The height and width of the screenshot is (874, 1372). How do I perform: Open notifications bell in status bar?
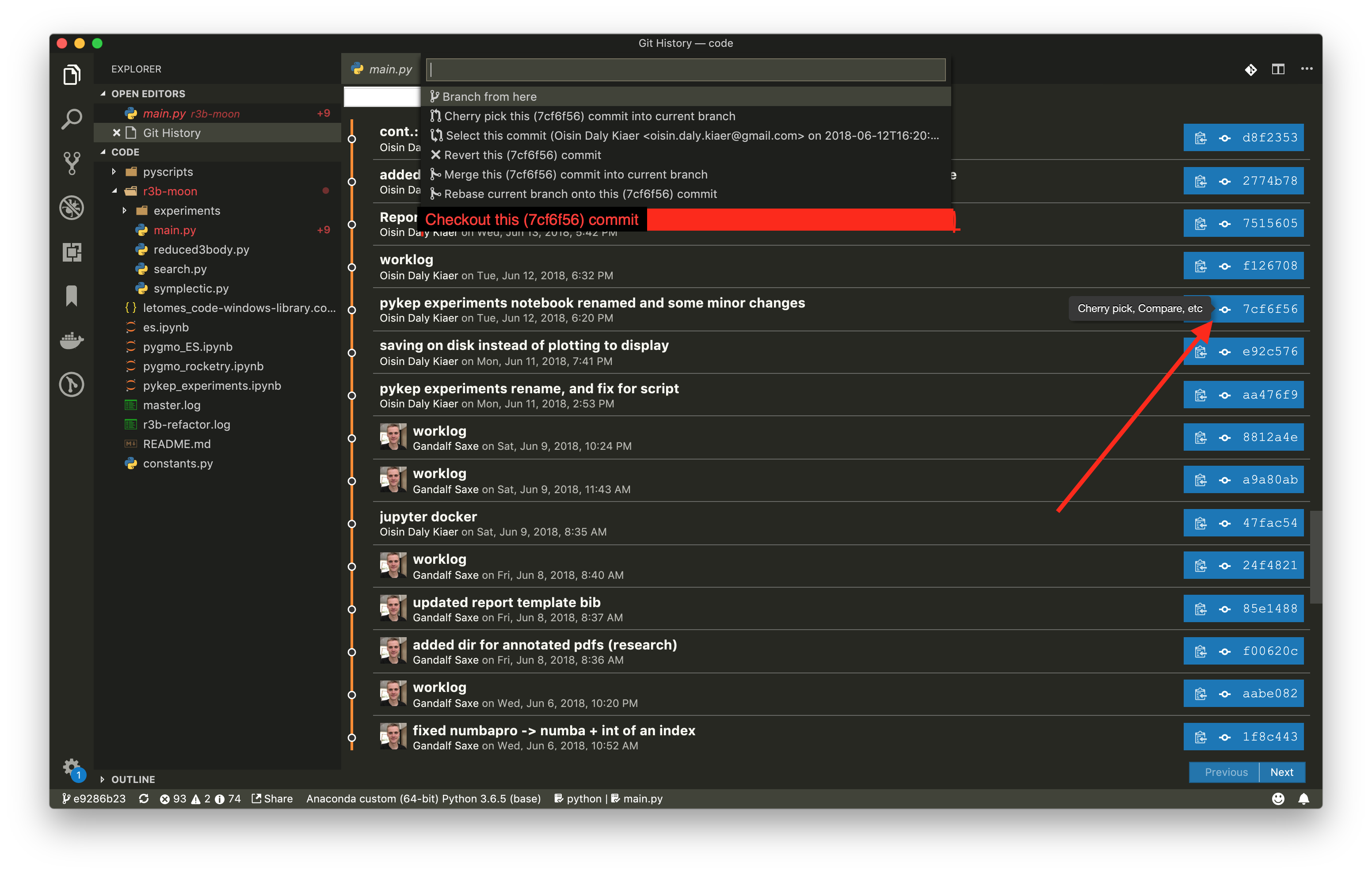click(x=1303, y=799)
